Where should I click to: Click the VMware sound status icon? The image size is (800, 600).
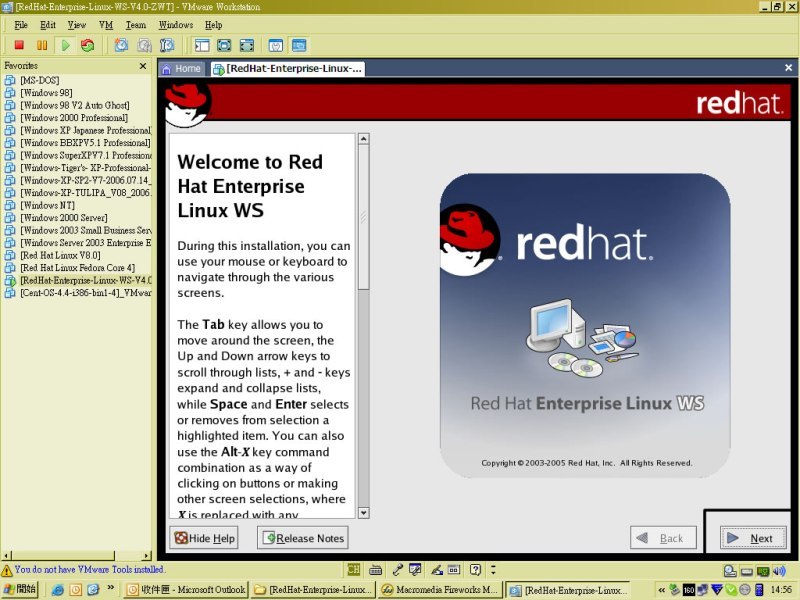tap(779, 571)
